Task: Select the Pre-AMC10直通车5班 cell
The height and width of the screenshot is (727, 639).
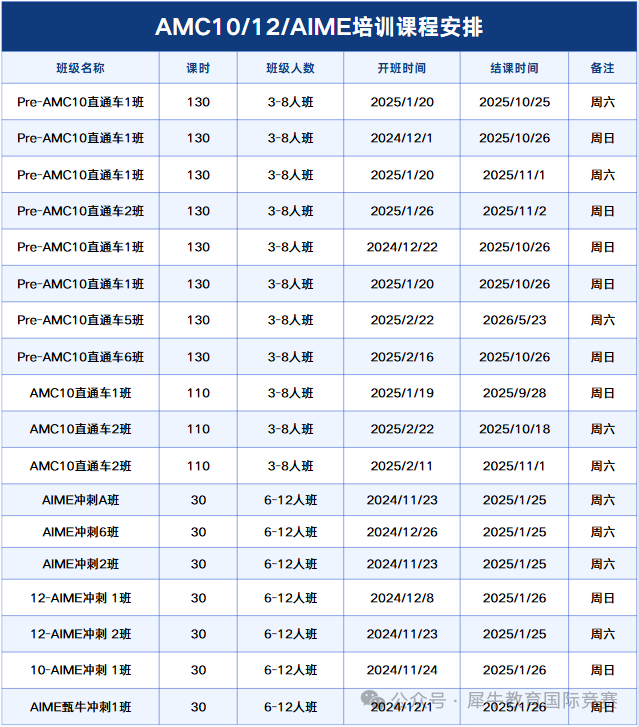Action: coord(81,320)
